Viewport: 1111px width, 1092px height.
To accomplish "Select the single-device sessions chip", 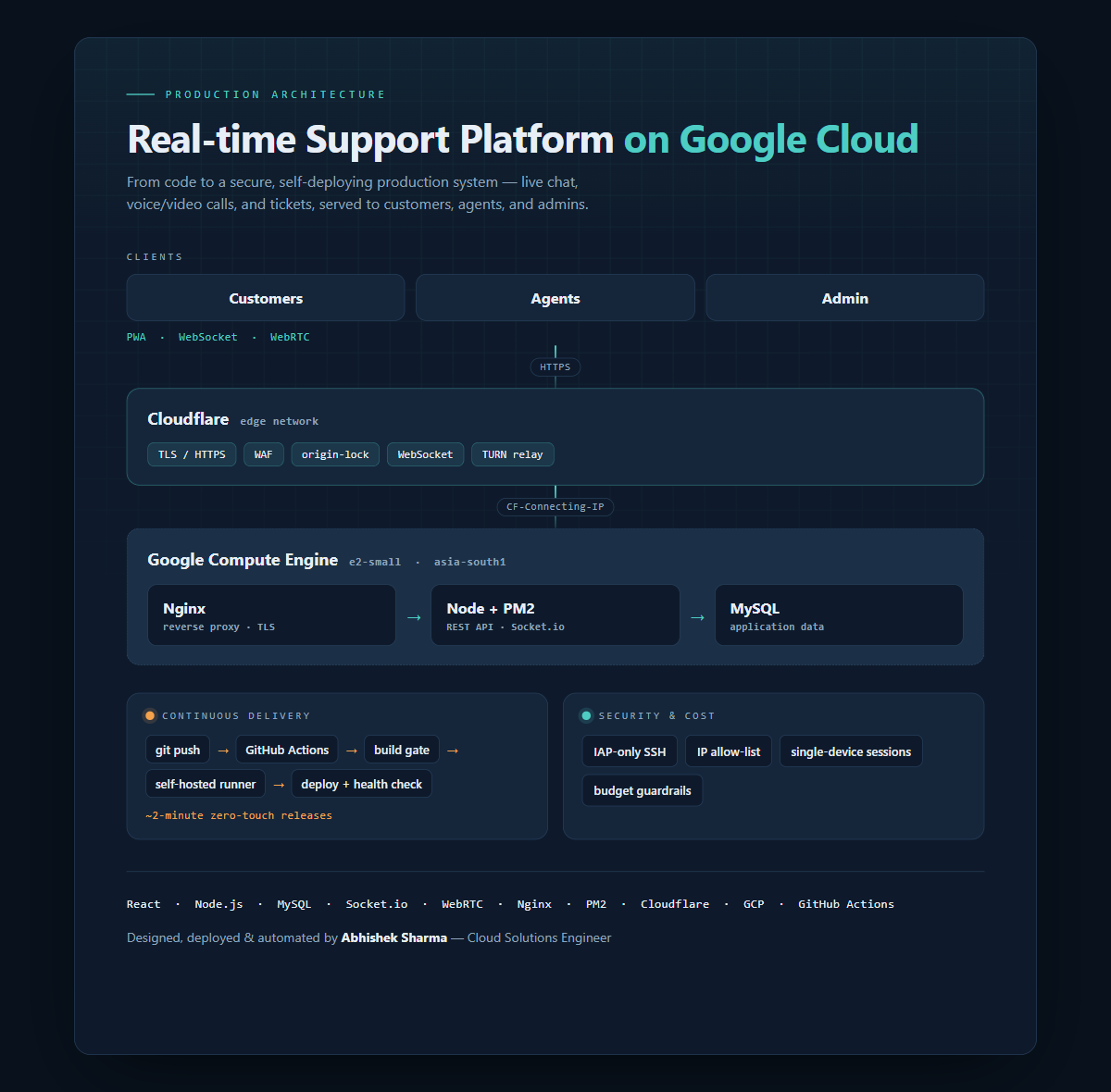I will coord(851,751).
